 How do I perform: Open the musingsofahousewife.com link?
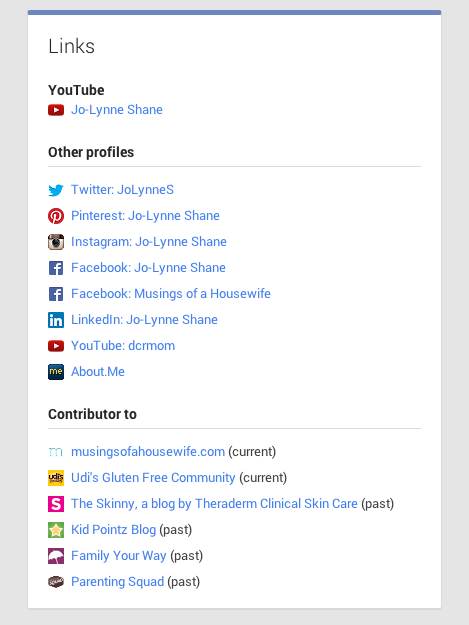tap(148, 452)
